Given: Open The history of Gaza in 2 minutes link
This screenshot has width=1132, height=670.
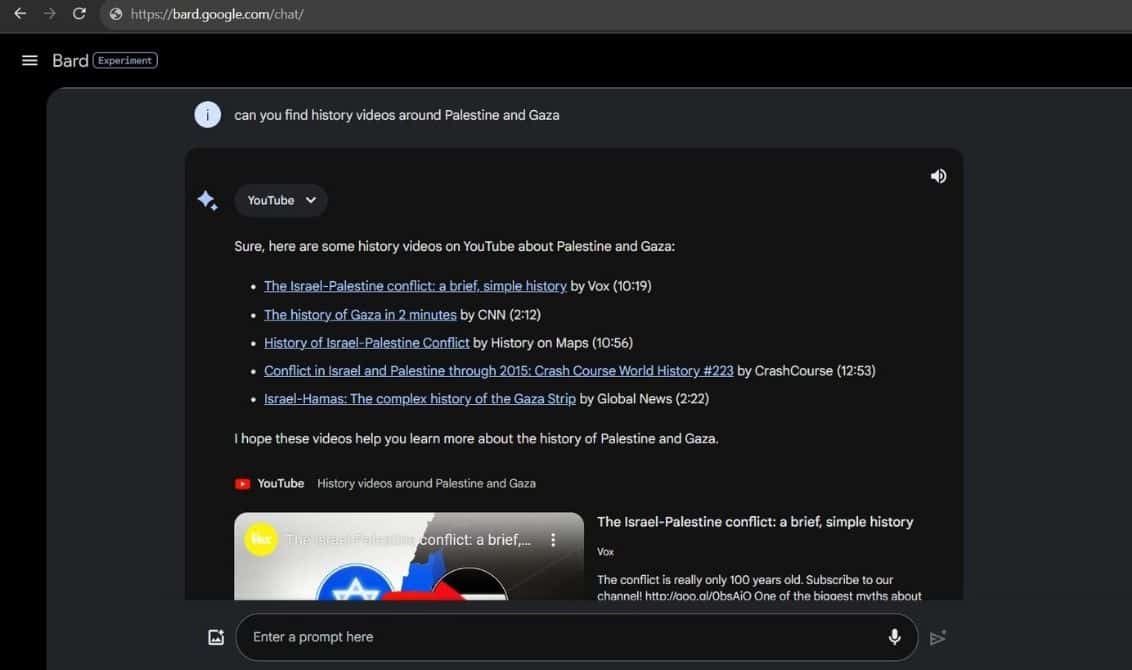Looking at the screenshot, I should point(360,314).
